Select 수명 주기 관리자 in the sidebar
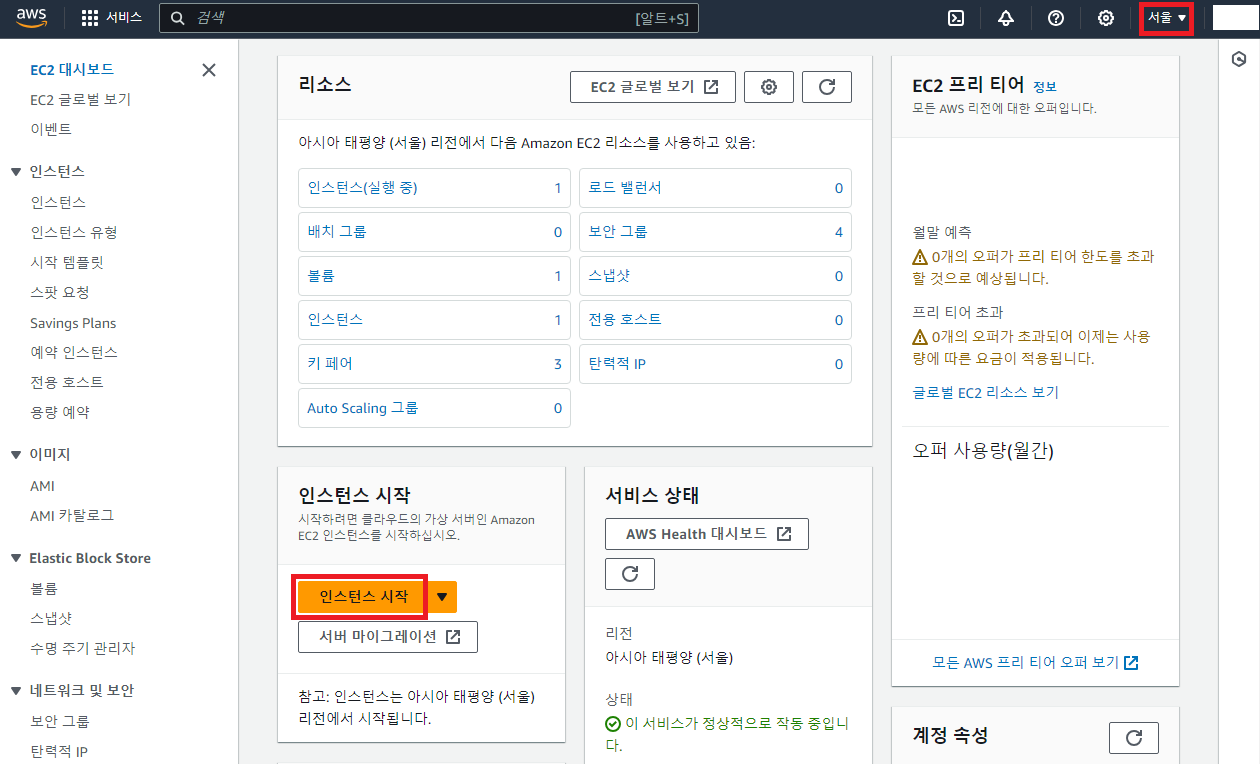This screenshot has width=1260, height=764. tap(82, 649)
